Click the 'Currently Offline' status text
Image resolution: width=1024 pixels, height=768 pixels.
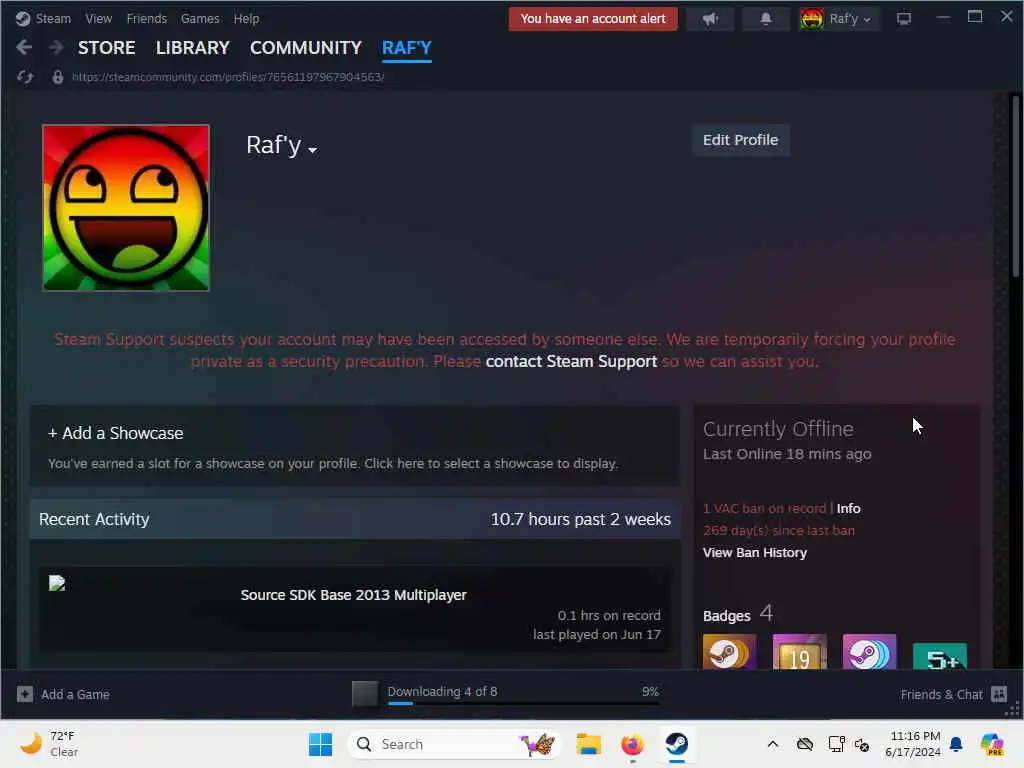tap(778, 429)
